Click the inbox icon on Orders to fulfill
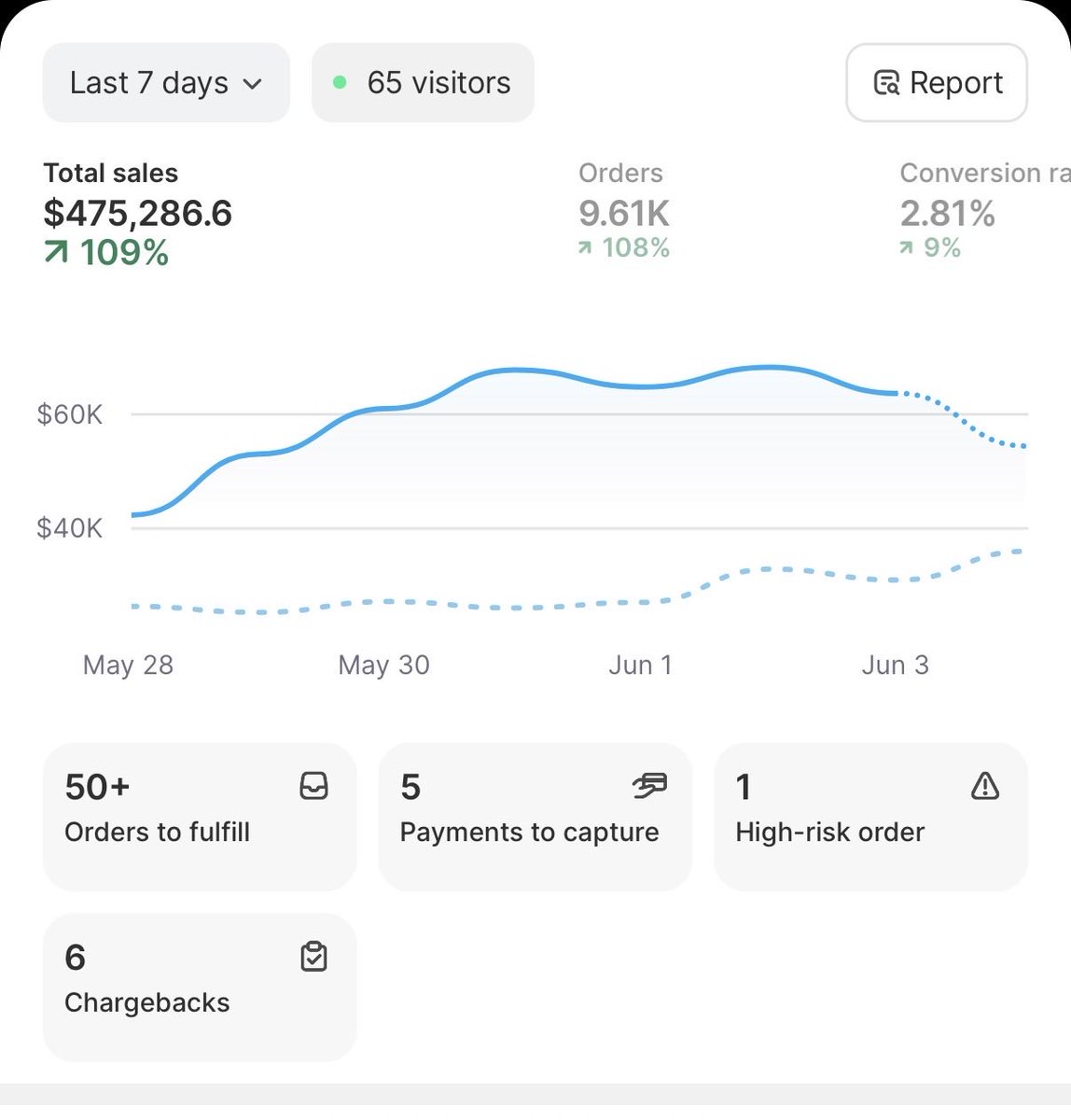 (313, 787)
